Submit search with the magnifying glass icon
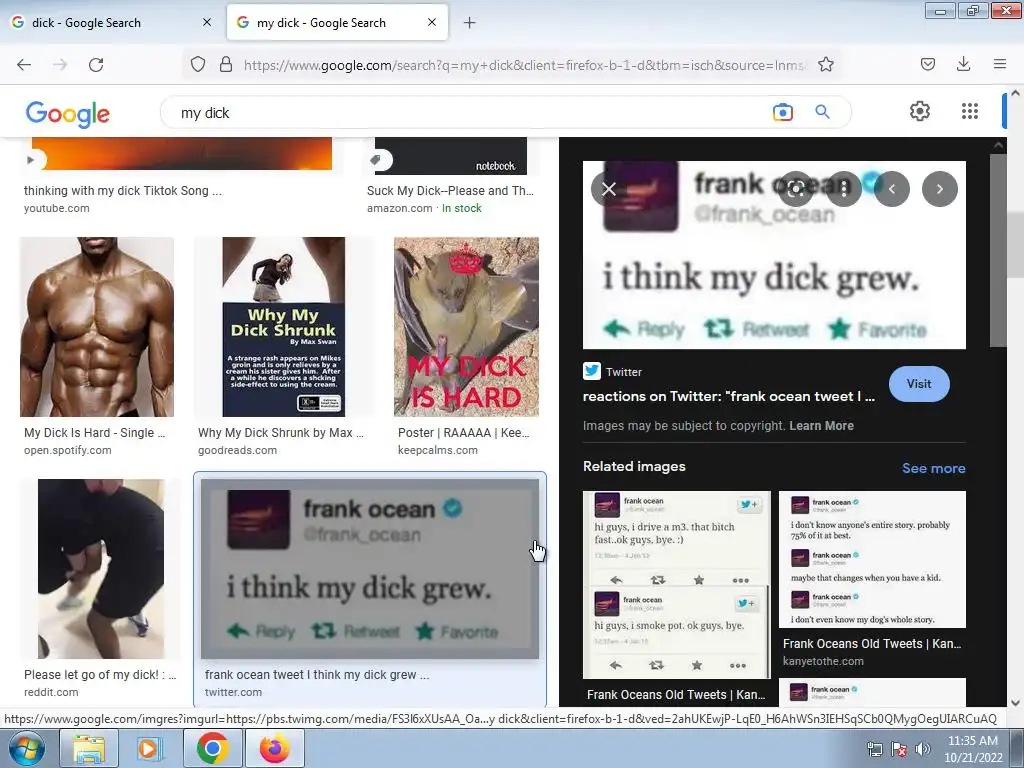The height and width of the screenshot is (768, 1024). point(822,112)
